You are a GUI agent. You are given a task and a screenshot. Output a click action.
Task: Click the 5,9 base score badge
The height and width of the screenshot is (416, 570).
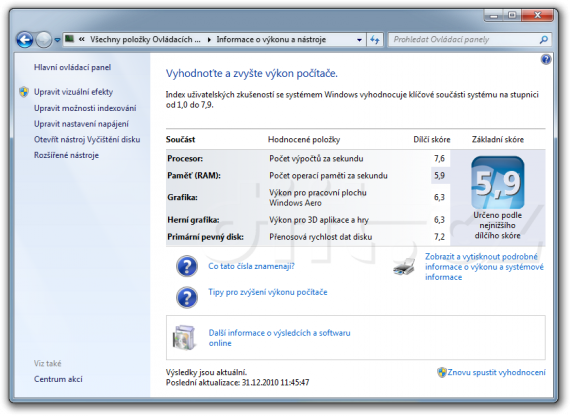click(x=498, y=183)
